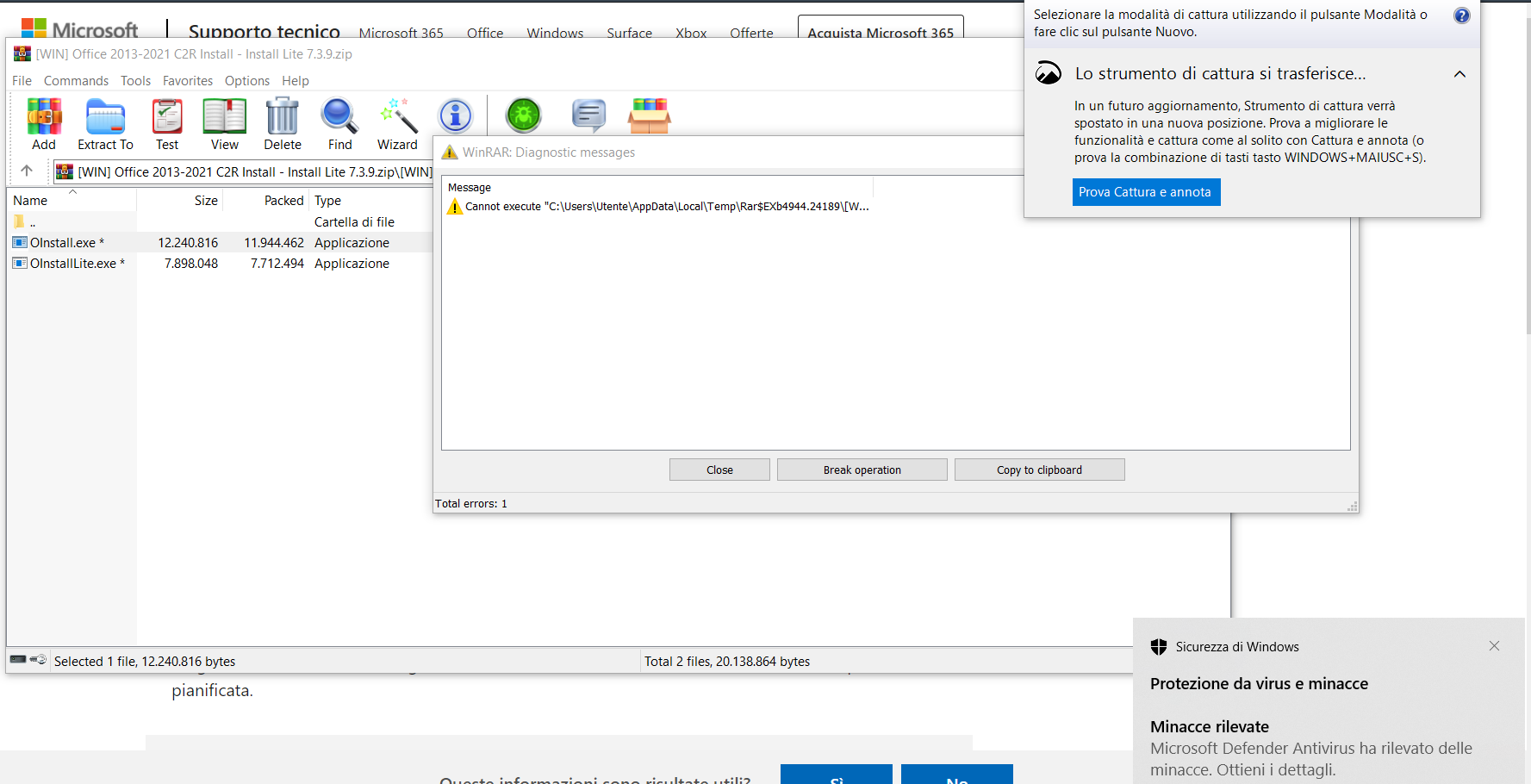Open the File menu
Image resolution: width=1531 pixels, height=784 pixels.
click(x=22, y=80)
